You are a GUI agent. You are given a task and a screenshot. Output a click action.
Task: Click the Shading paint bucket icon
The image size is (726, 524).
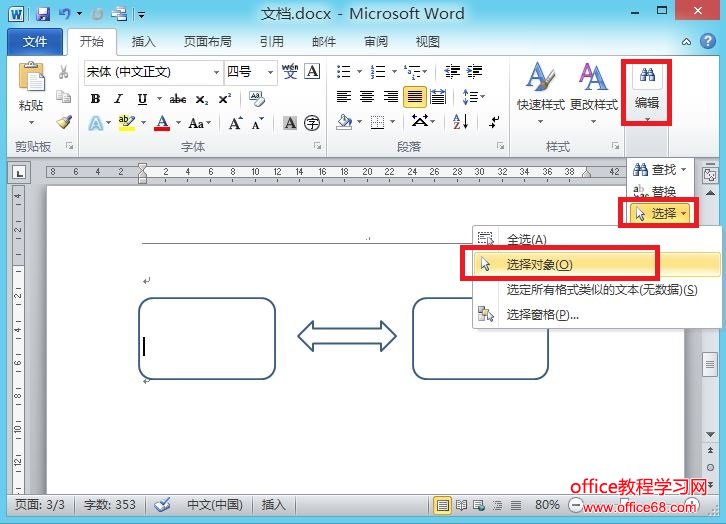pos(344,122)
